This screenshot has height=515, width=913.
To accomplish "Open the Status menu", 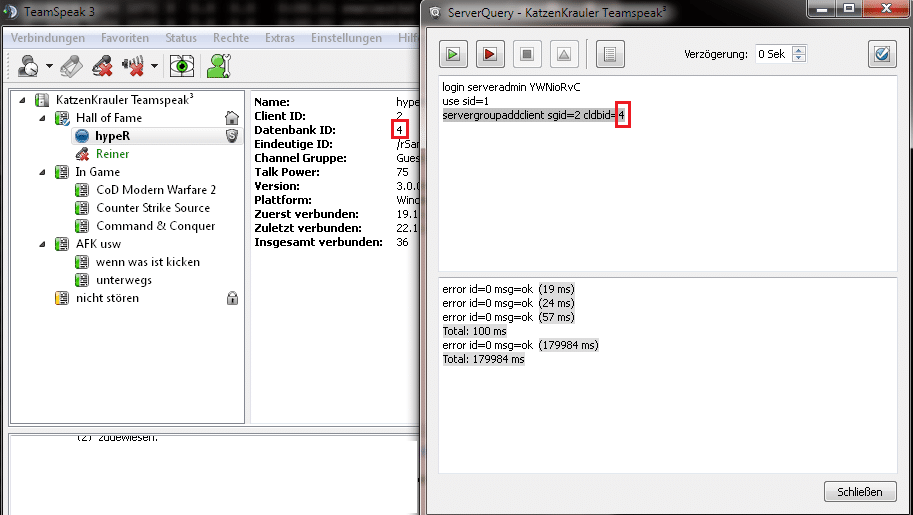I will tap(181, 38).
